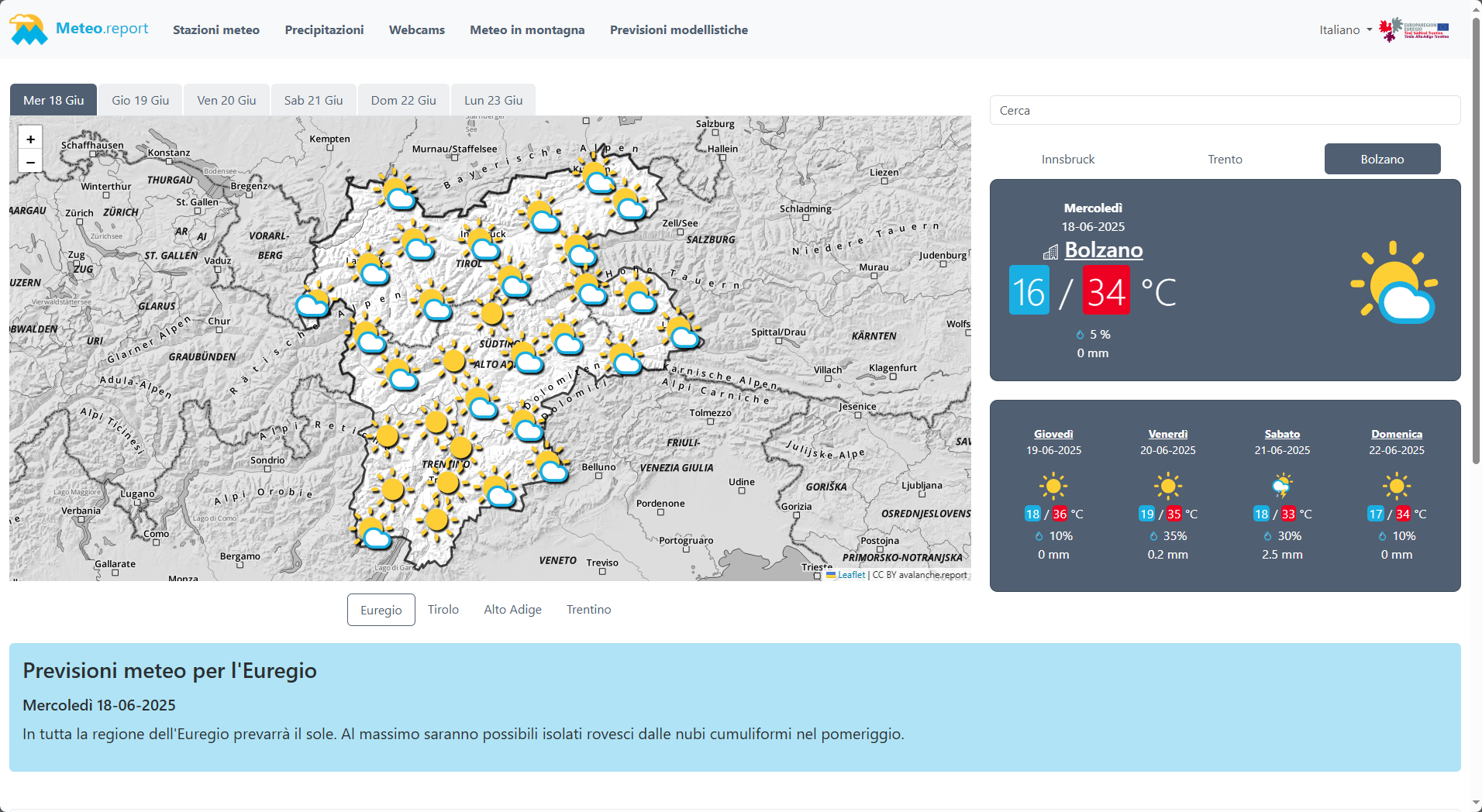Viewport: 1482px width, 812px height.
Task: Zoom in on the weather map
Action: click(x=30, y=139)
